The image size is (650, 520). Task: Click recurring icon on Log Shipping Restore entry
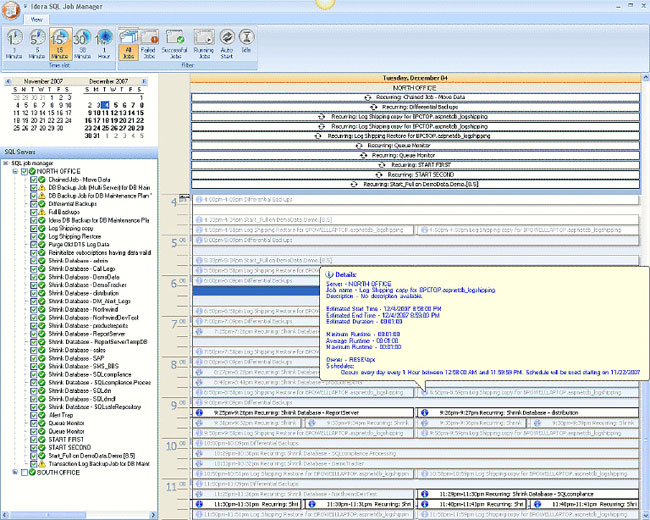click(318, 136)
